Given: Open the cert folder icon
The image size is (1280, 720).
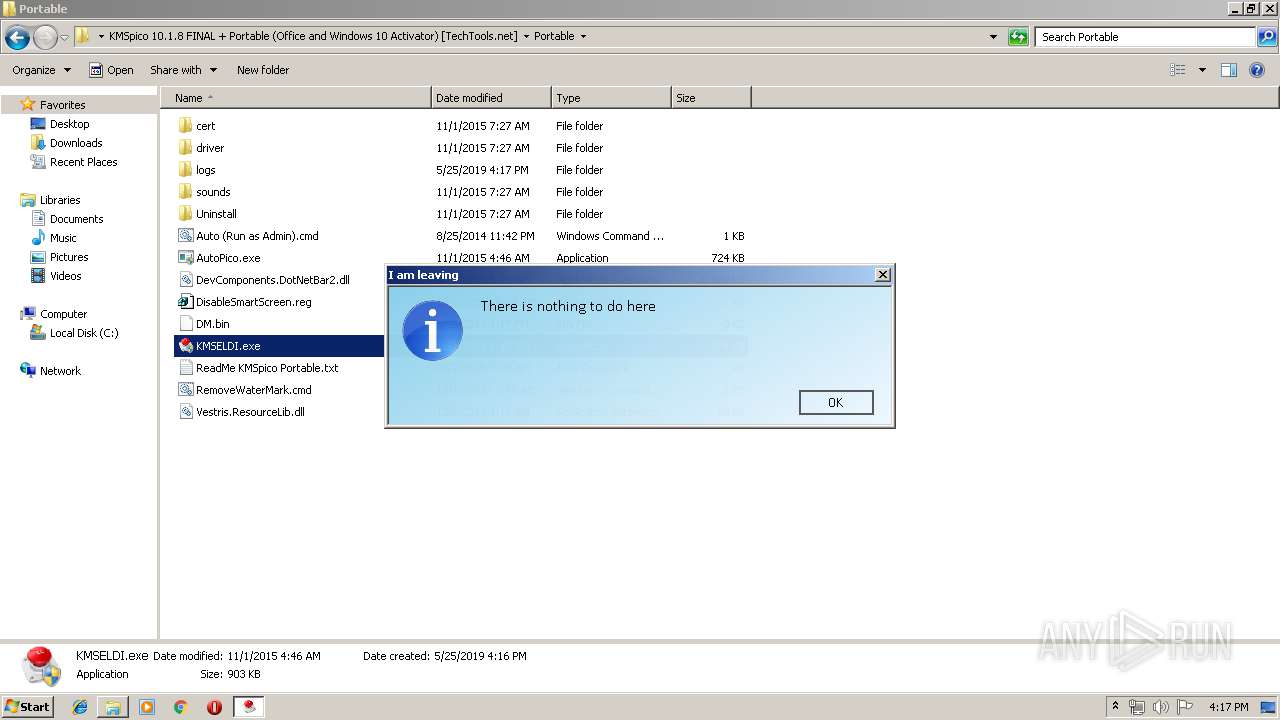Looking at the screenshot, I should pos(185,125).
